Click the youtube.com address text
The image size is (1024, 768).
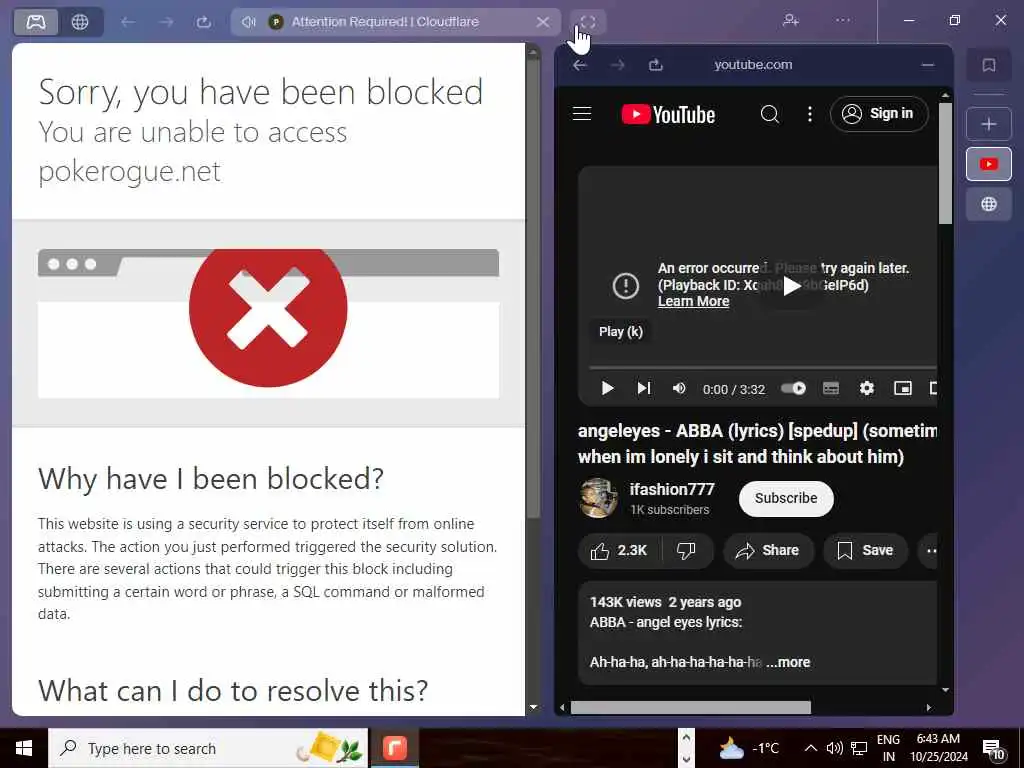click(x=753, y=65)
